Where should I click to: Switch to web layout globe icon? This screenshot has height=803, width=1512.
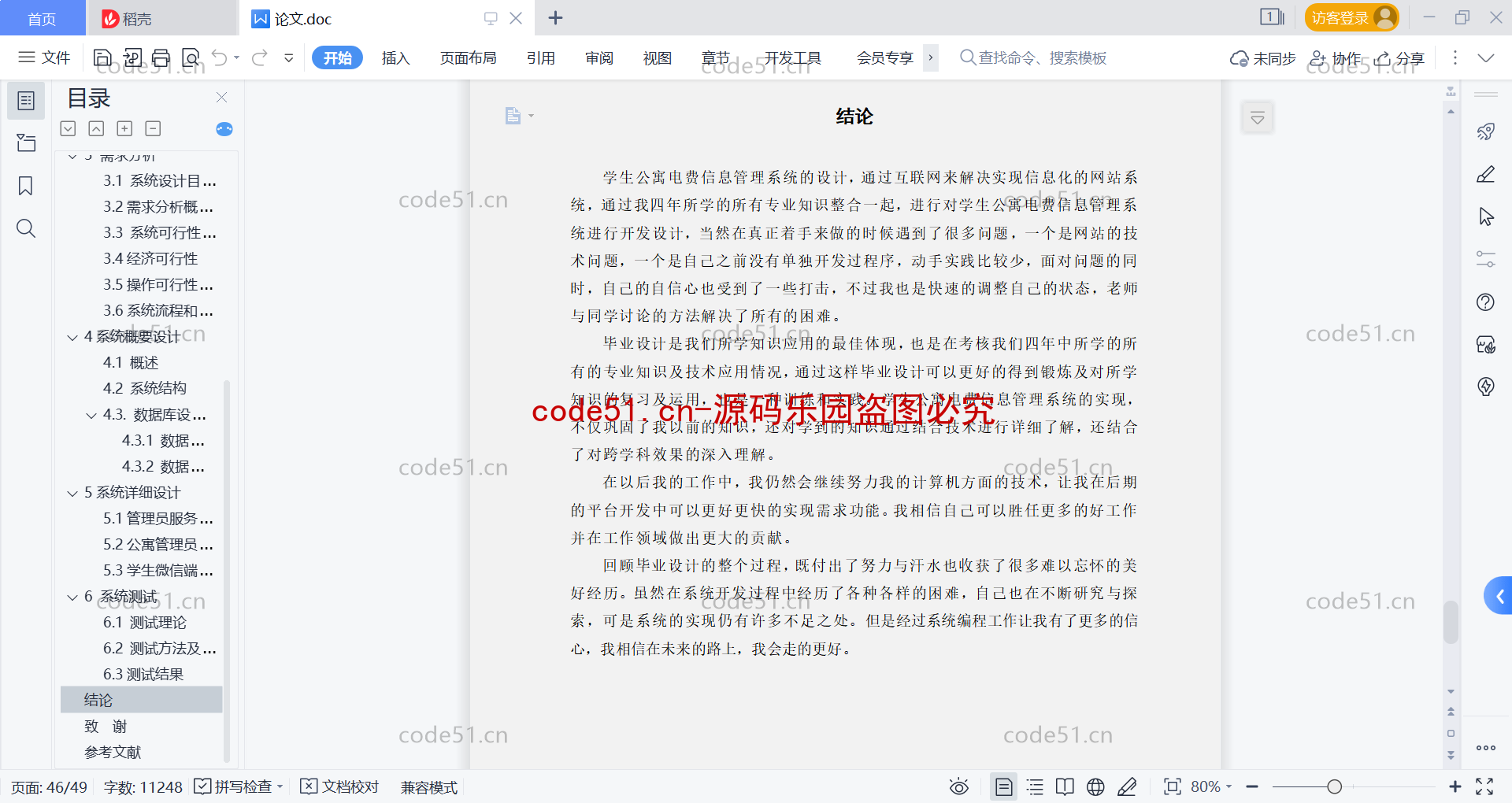click(x=1095, y=786)
